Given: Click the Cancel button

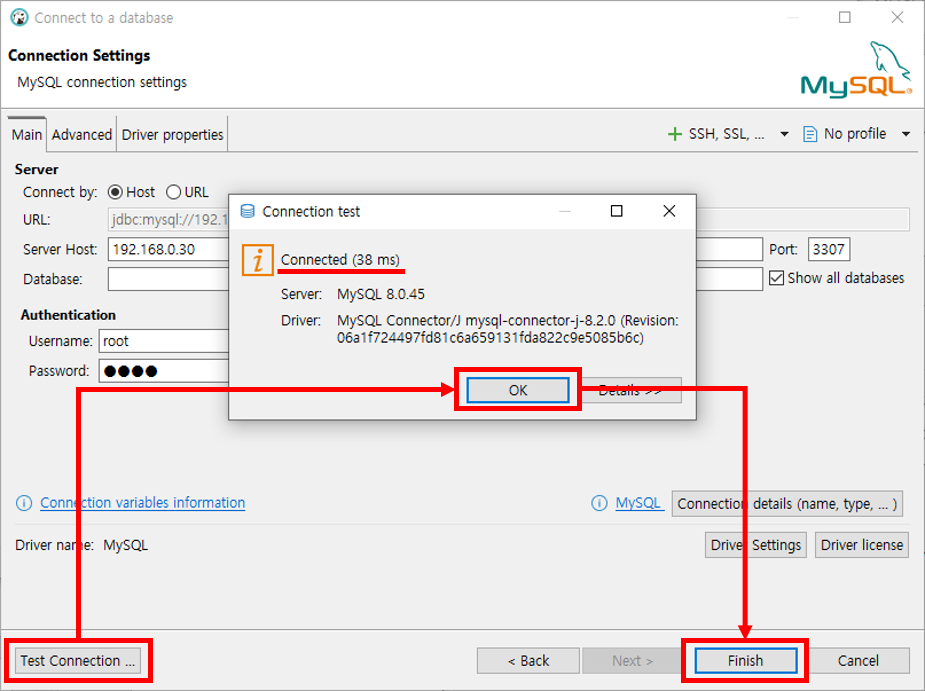Looking at the screenshot, I should tap(858, 660).
